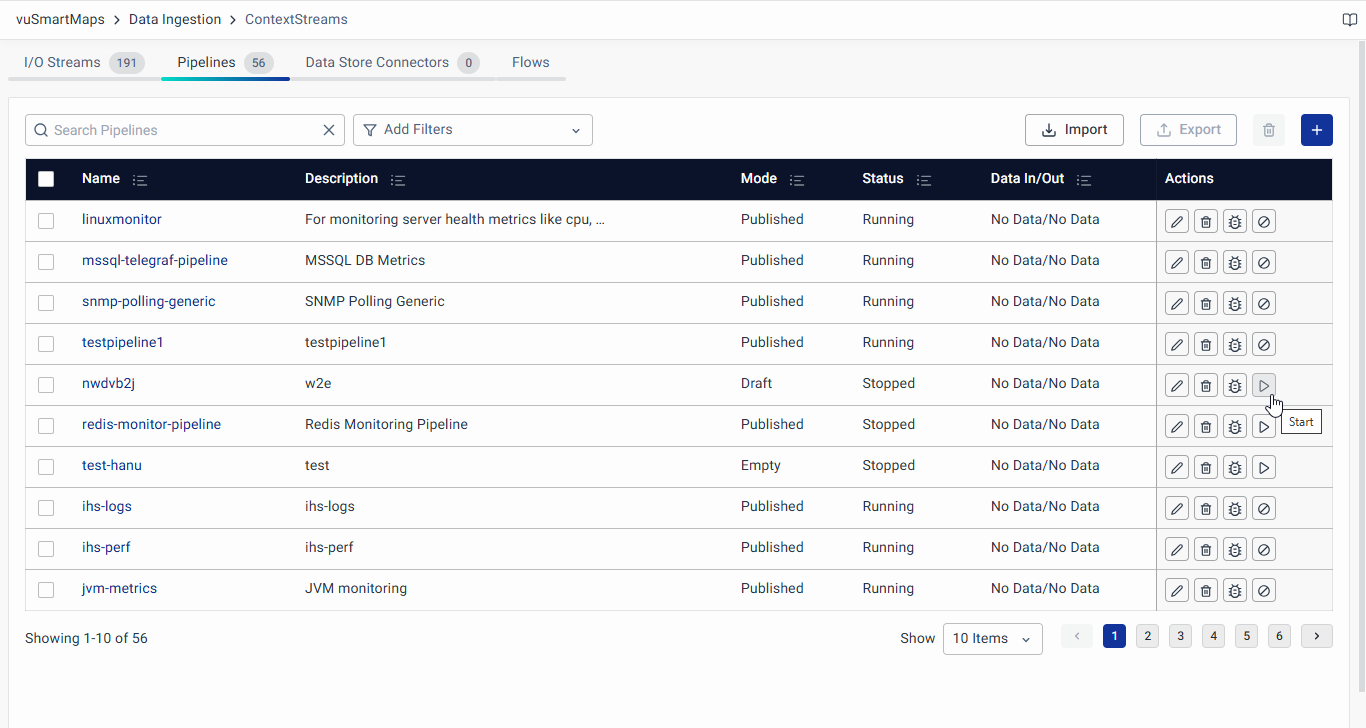Expand the Add Filters dropdown
The image size is (1366, 728).
click(472, 130)
